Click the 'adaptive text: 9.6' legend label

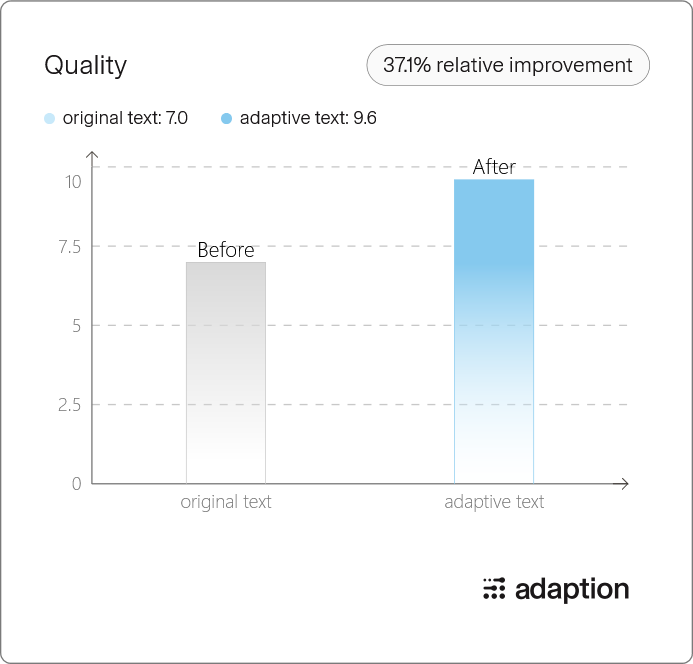click(308, 118)
